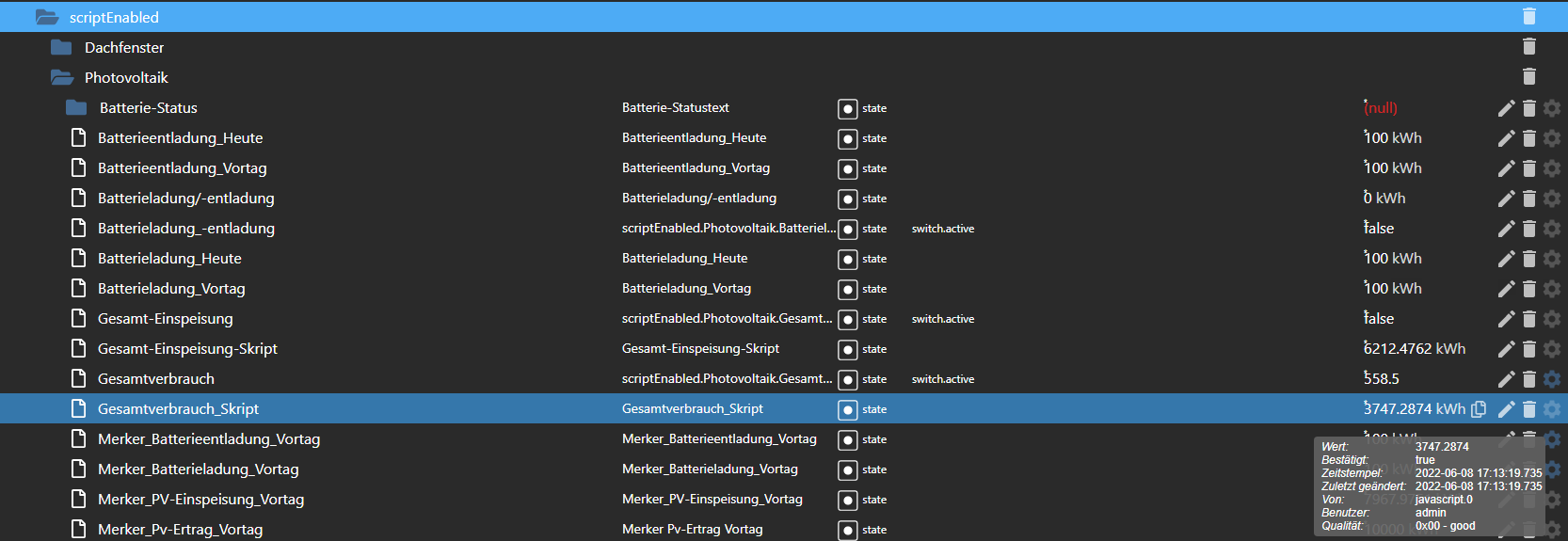
Task: Delete Gesamtverbrauch using trash icon
Action: (x=1529, y=379)
